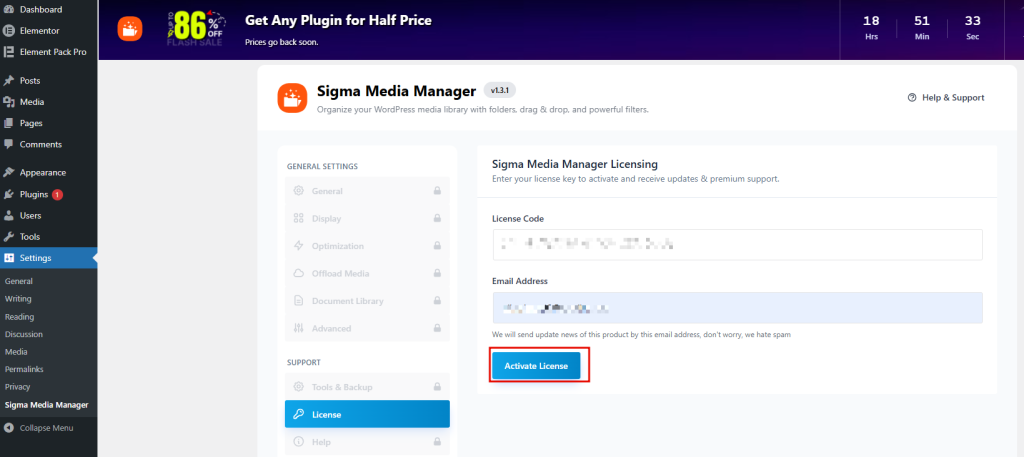Image resolution: width=1024 pixels, height=457 pixels.
Task: Click the lock icon on Document Library row
Action: 437,300
